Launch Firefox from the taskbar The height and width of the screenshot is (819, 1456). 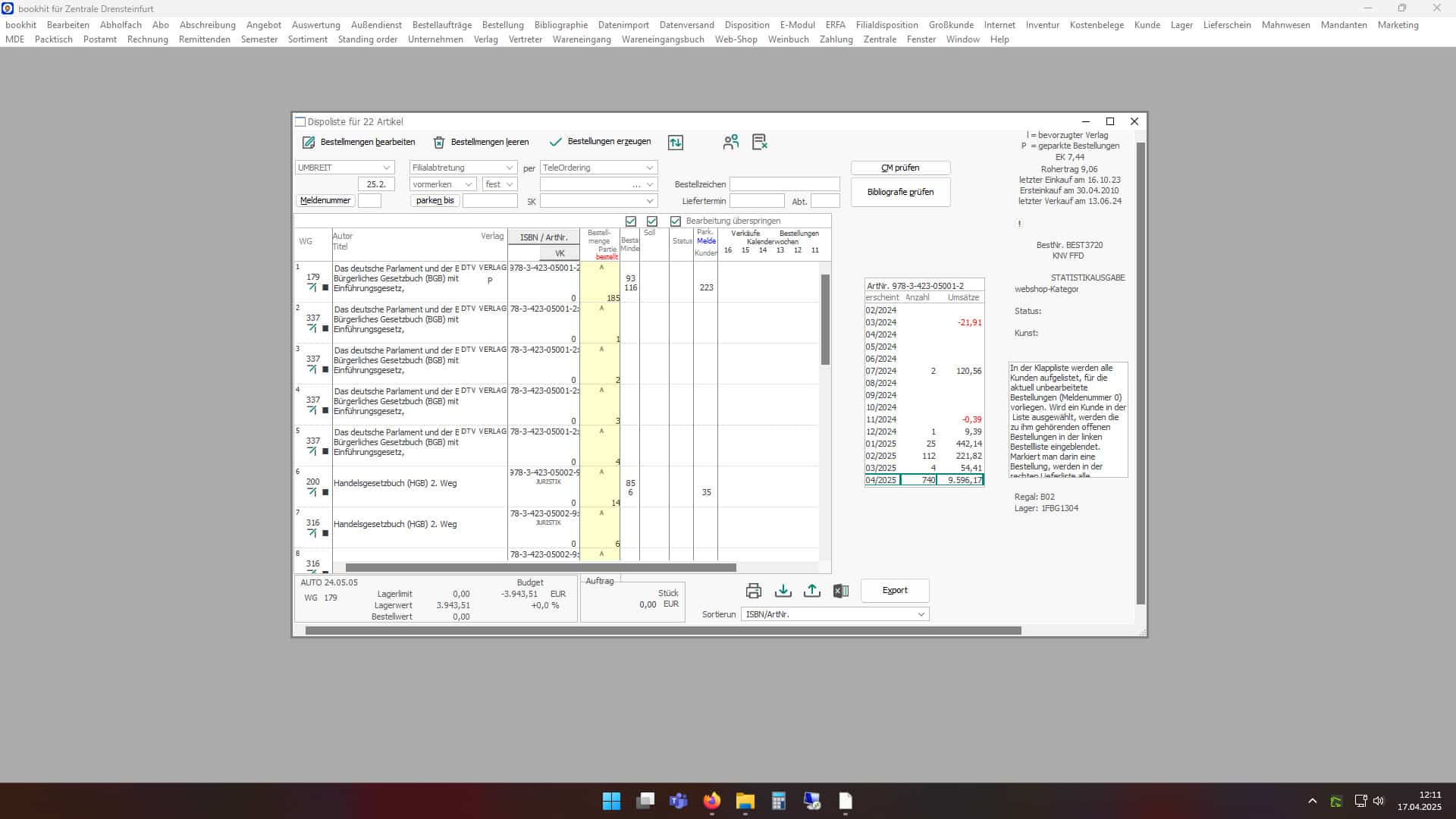point(711,801)
